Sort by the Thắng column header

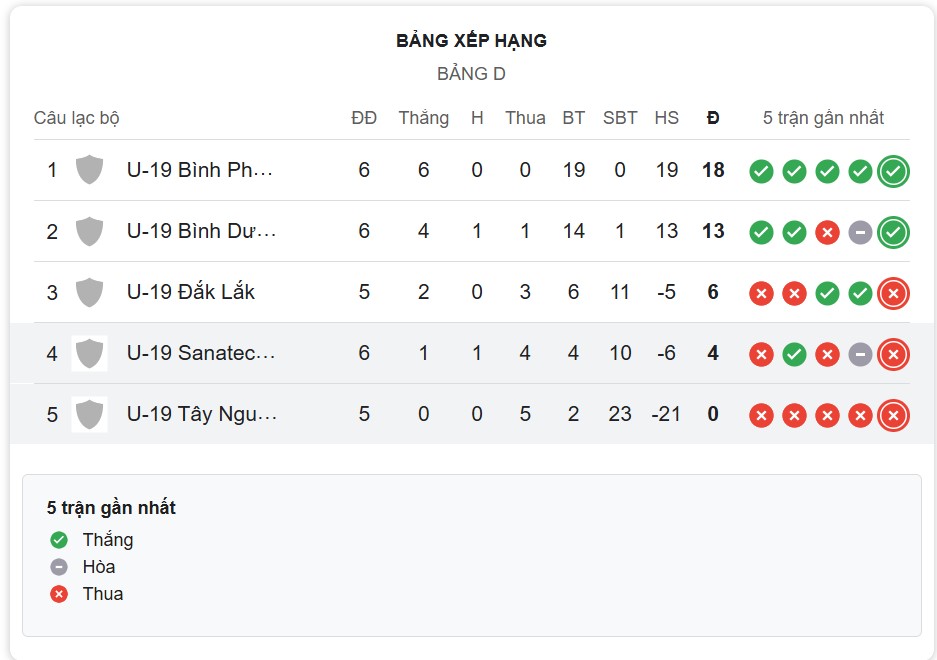coord(423,117)
